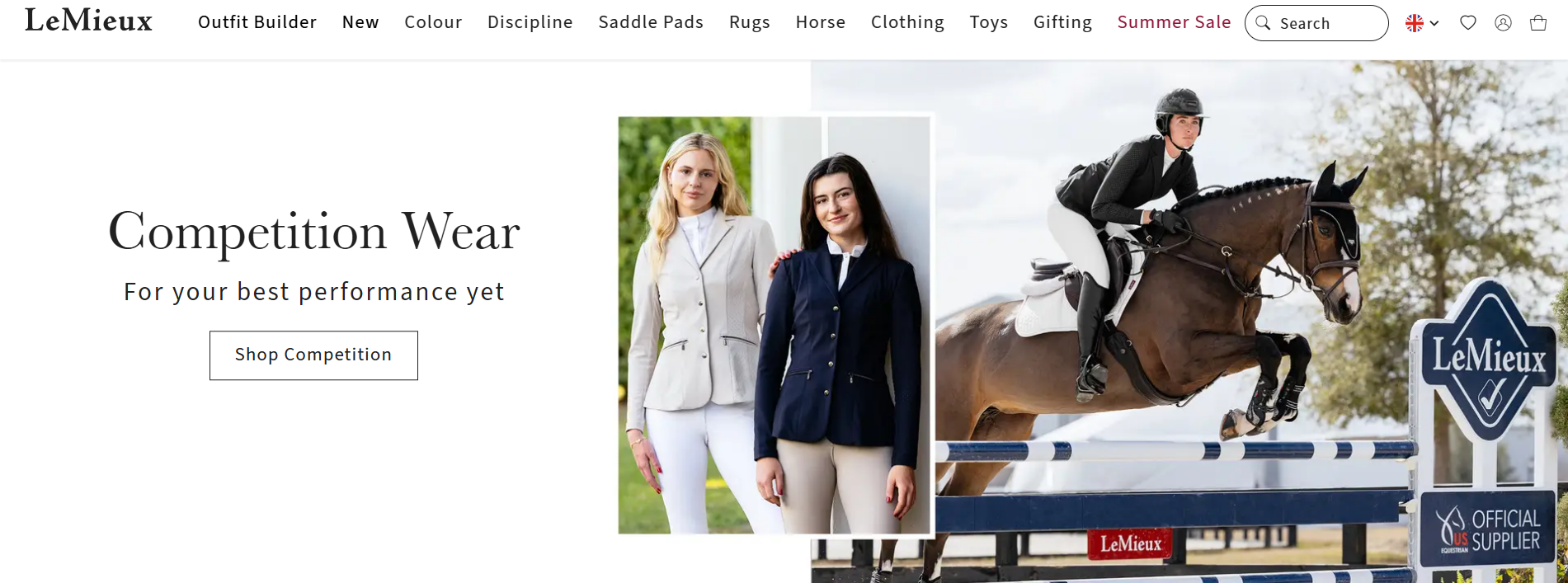1568x583 pixels.
Task: Open the Colour navigation menu
Action: tap(433, 22)
